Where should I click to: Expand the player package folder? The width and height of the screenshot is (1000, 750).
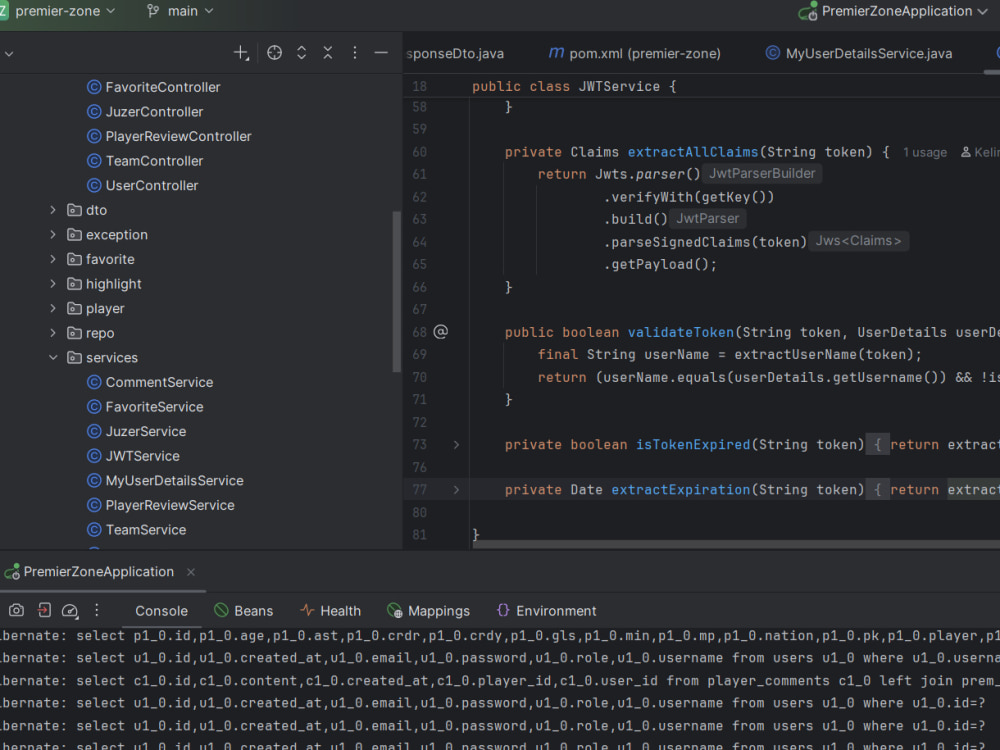(x=53, y=309)
